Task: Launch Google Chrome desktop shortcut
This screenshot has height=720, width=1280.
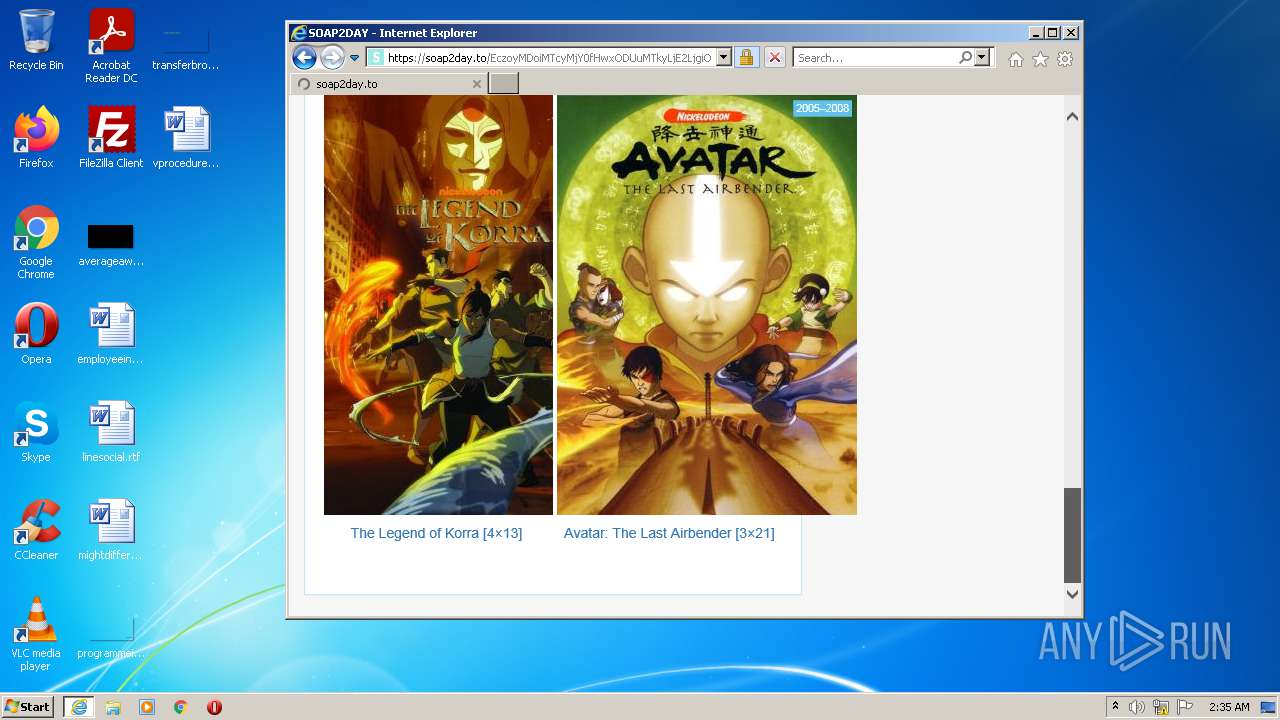Action: [x=36, y=243]
